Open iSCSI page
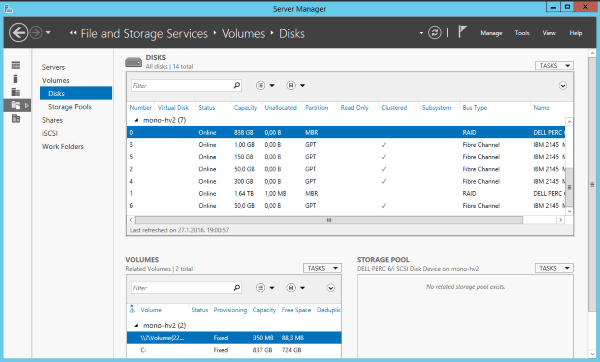Viewport: 600px width, 362px height. [x=49, y=133]
